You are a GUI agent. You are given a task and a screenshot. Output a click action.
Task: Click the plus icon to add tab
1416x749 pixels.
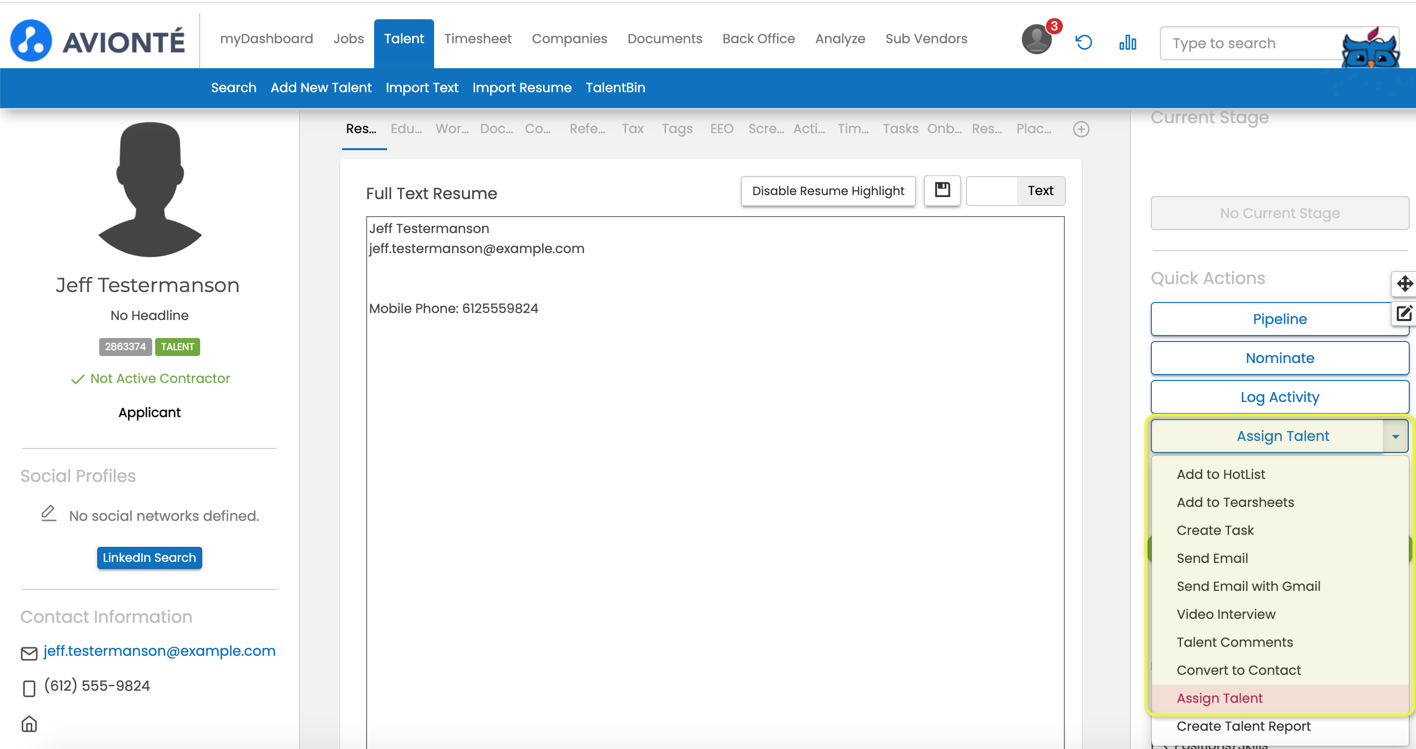(x=1081, y=129)
